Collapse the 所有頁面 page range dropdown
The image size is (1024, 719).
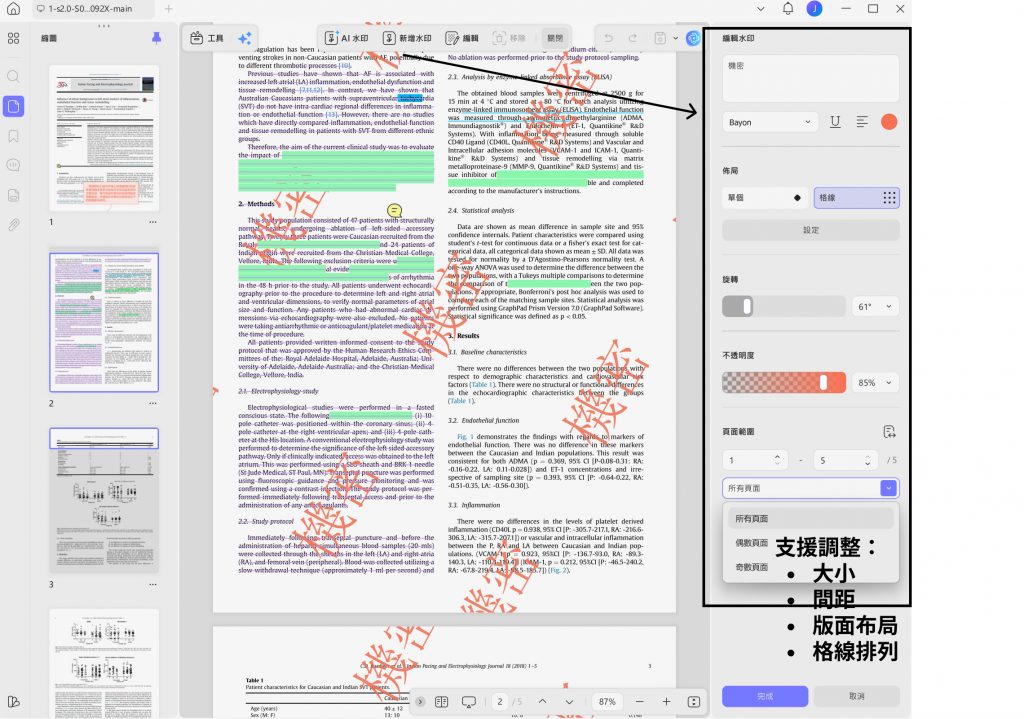(889, 488)
